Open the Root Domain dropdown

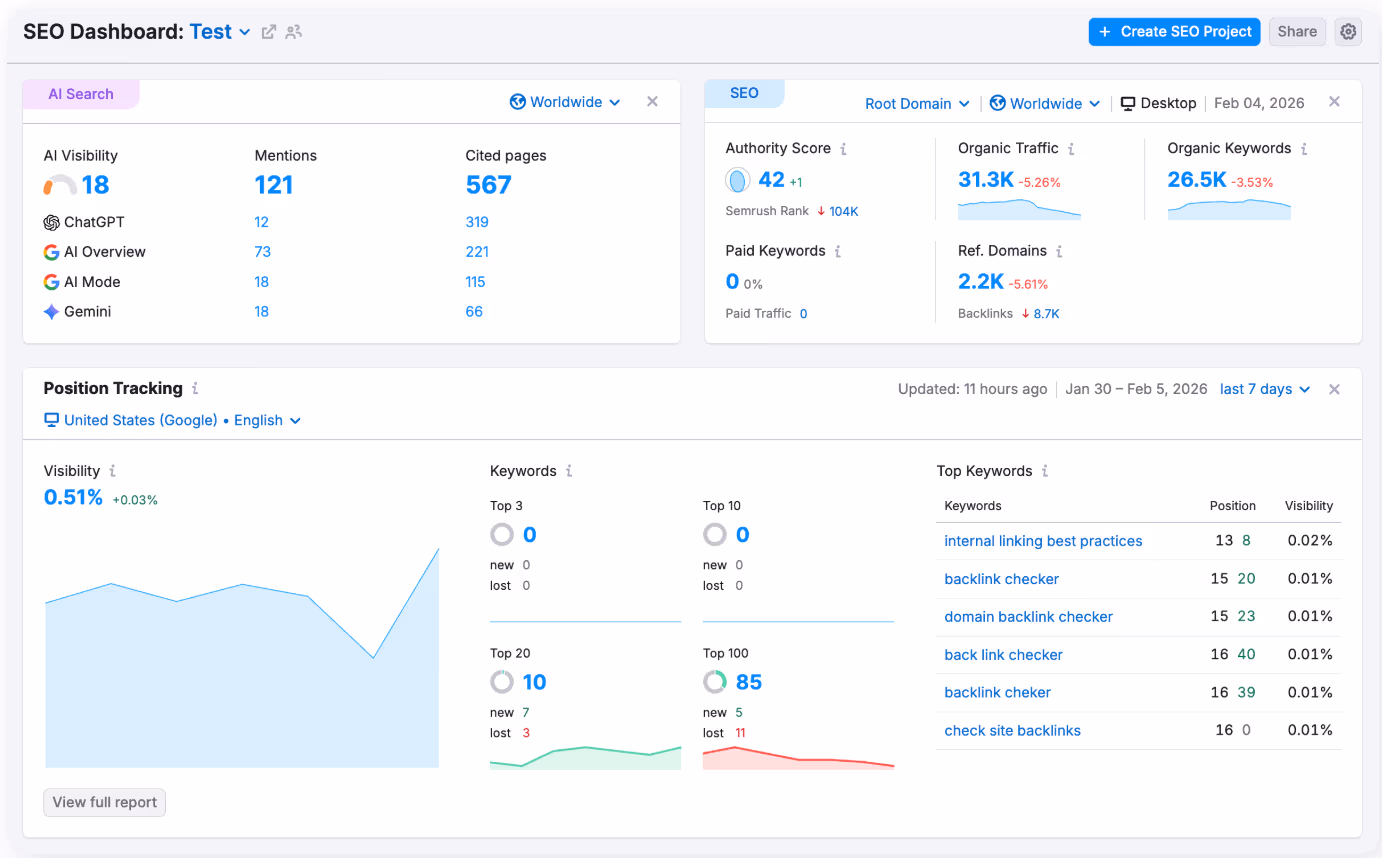917,103
